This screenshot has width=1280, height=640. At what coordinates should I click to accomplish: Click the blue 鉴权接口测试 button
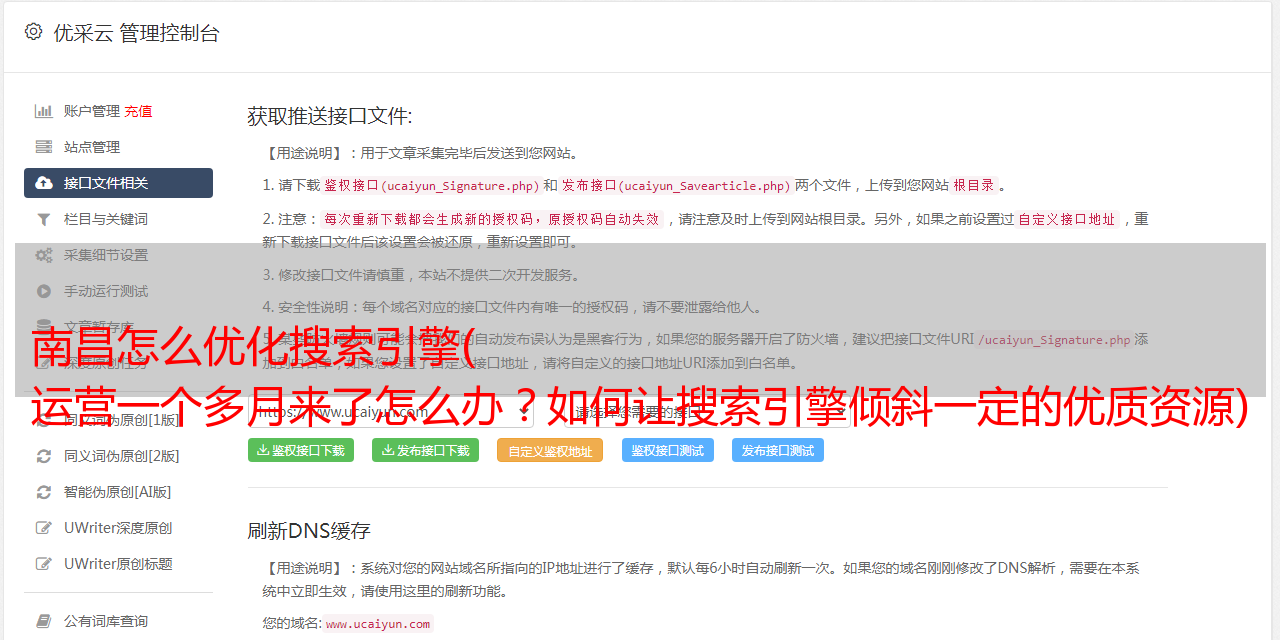(668, 450)
